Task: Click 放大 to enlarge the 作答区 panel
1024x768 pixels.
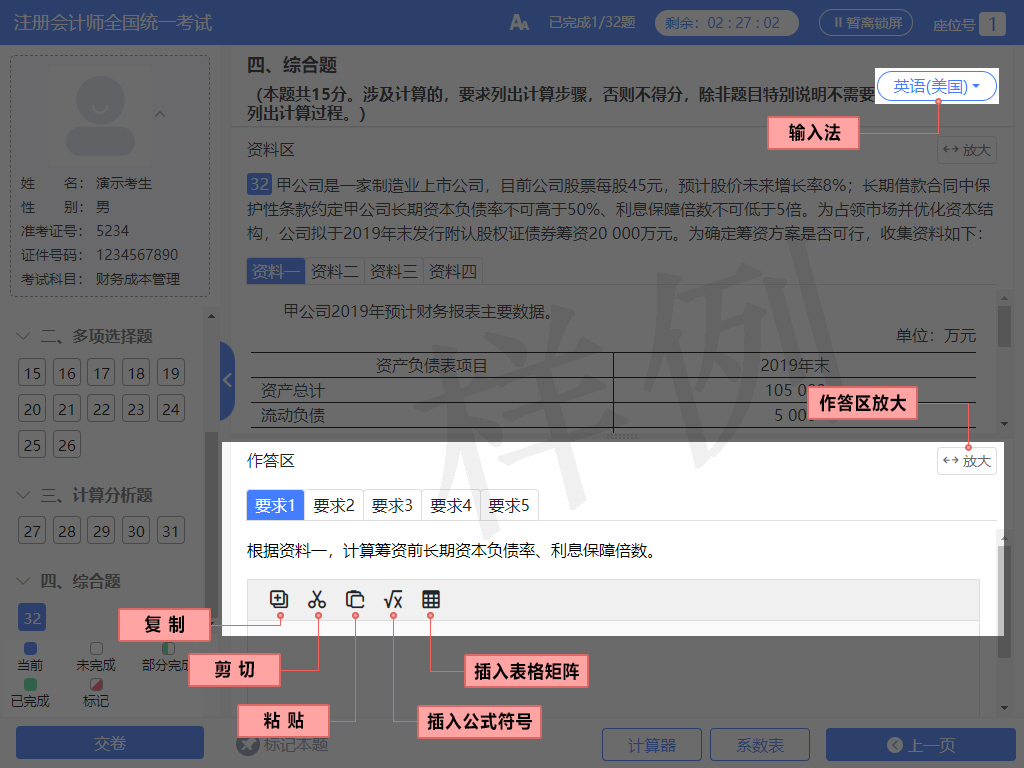Action: pos(966,460)
